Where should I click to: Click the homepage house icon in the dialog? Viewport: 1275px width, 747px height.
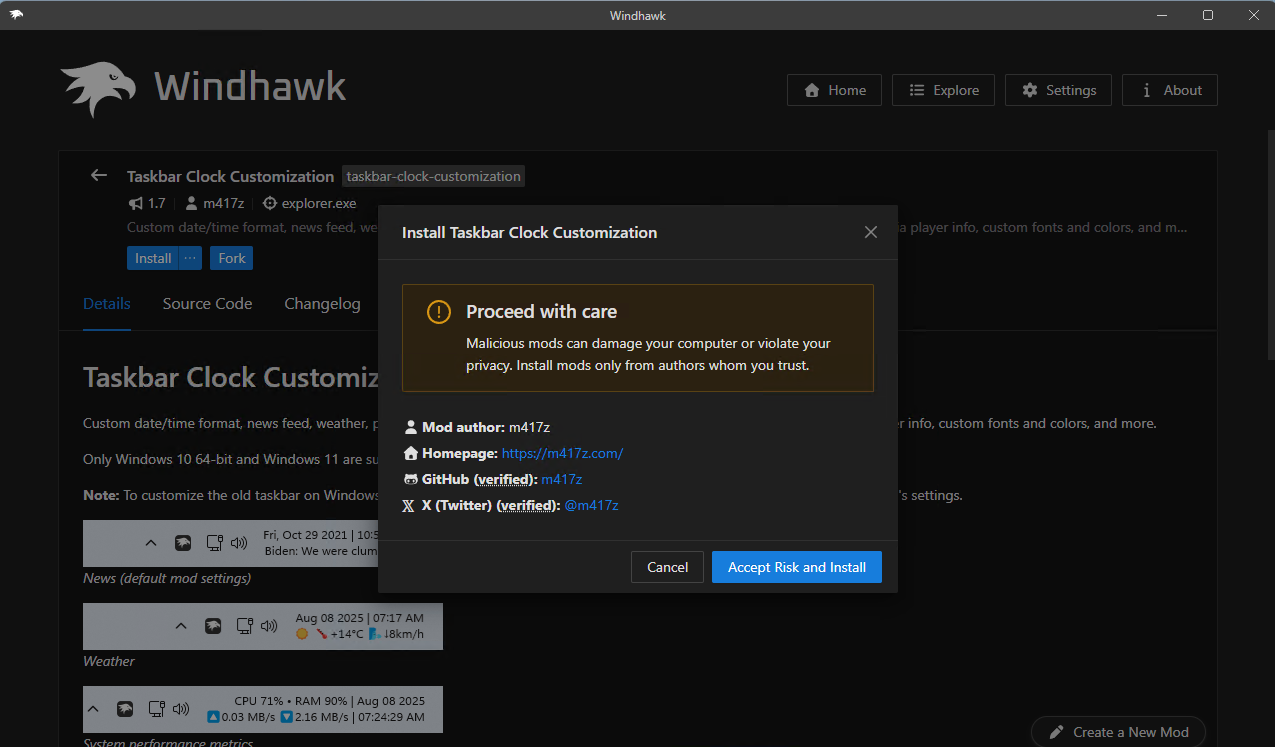[410, 454]
